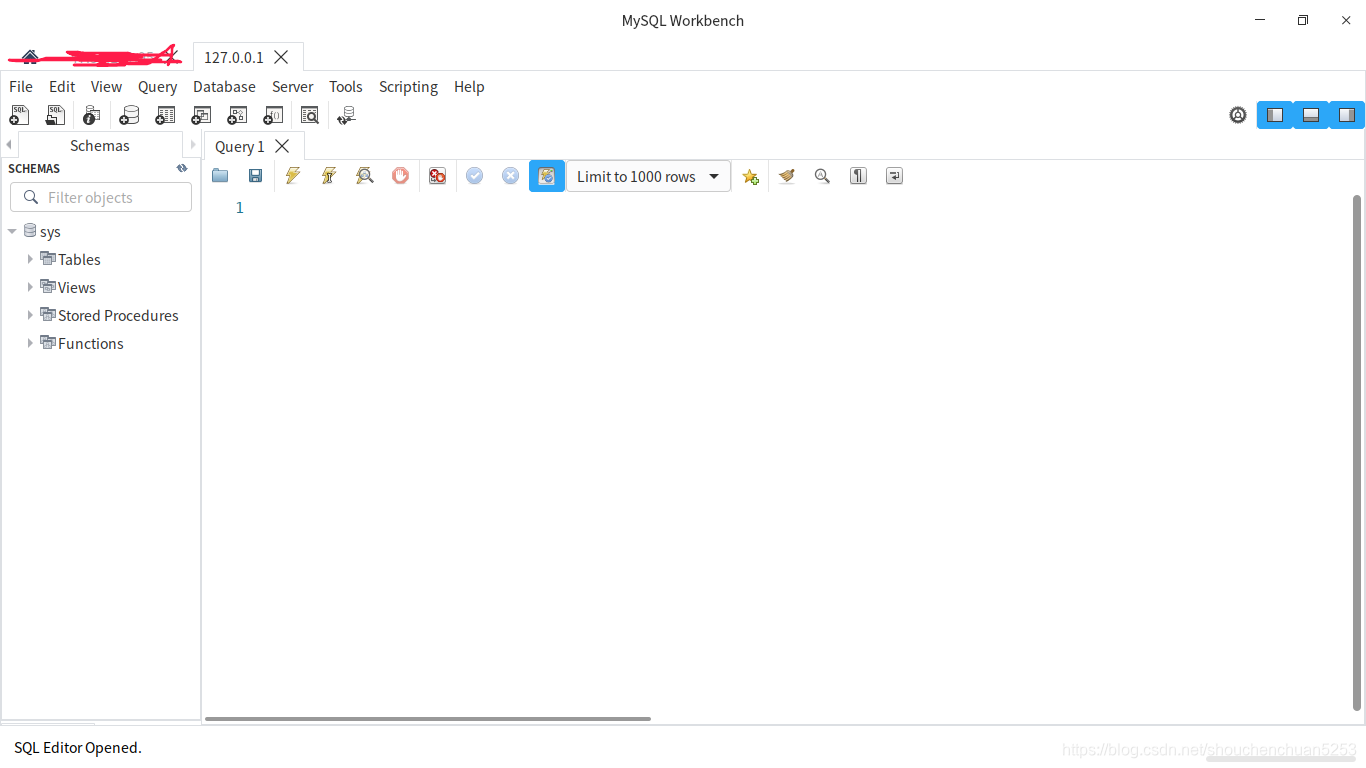The height and width of the screenshot is (768, 1366).
Task: Open the Query menu
Action: (x=158, y=87)
